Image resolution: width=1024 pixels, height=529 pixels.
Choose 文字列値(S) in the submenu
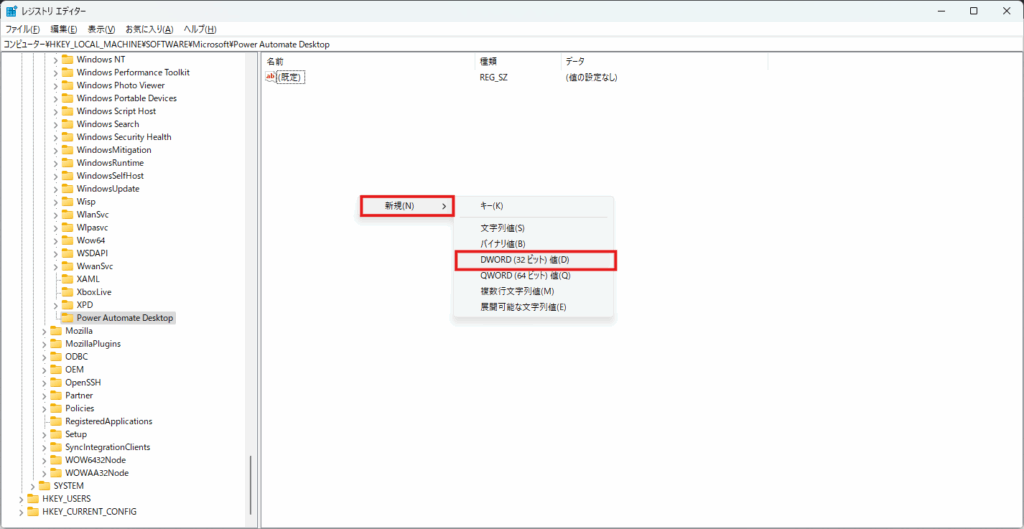click(x=534, y=229)
